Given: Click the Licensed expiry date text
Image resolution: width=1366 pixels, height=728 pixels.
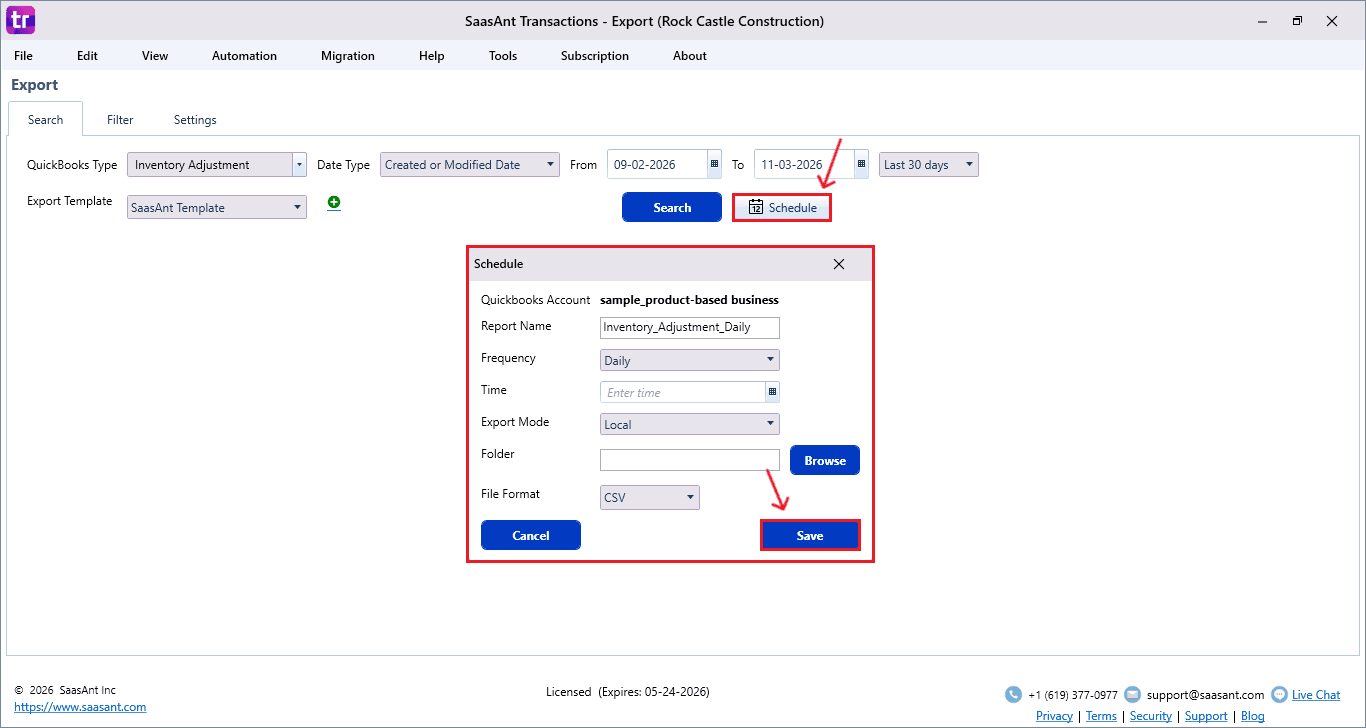Looking at the screenshot, I should click(628, 692).
